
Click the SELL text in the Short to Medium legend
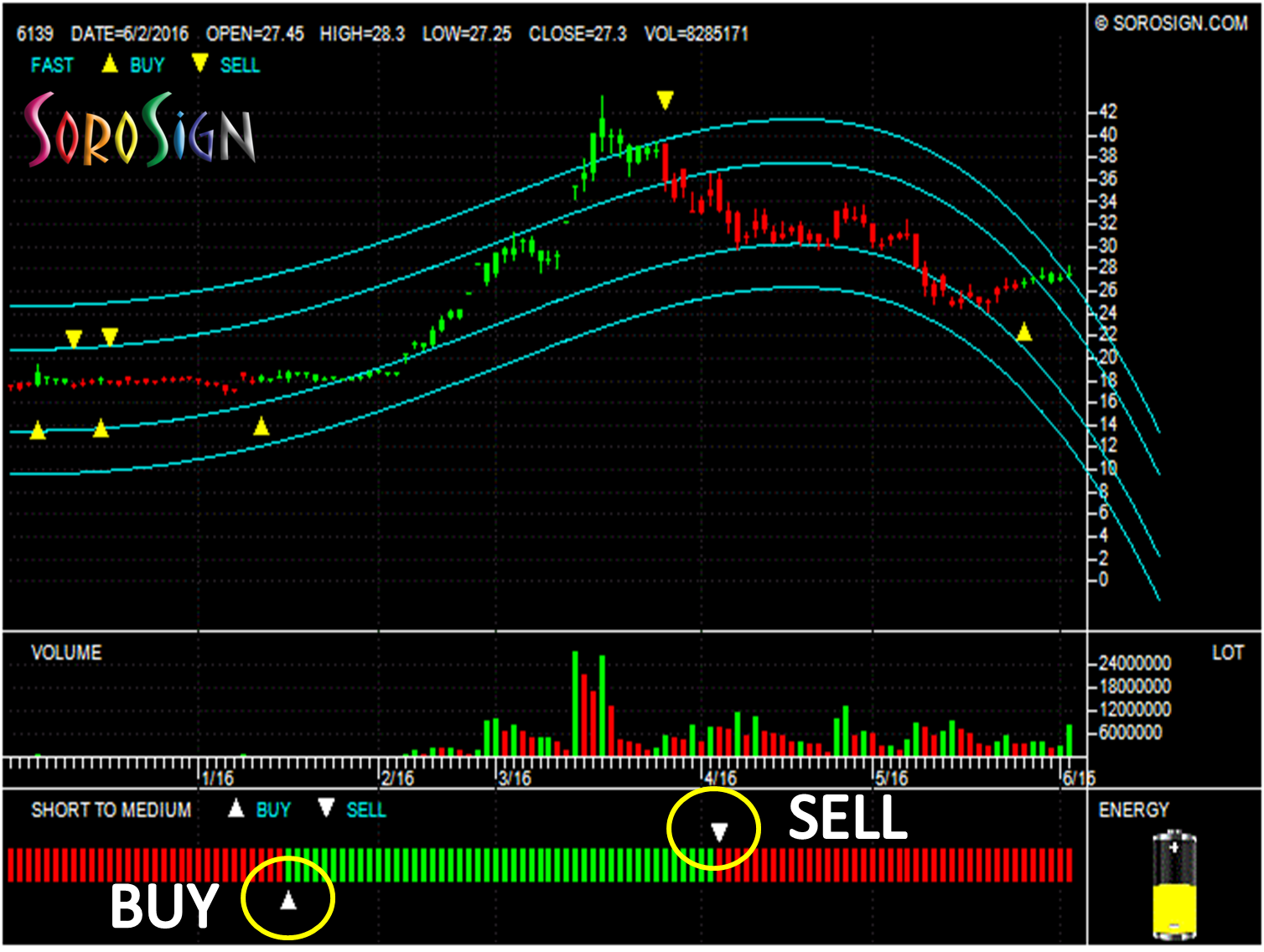(366, 810)
